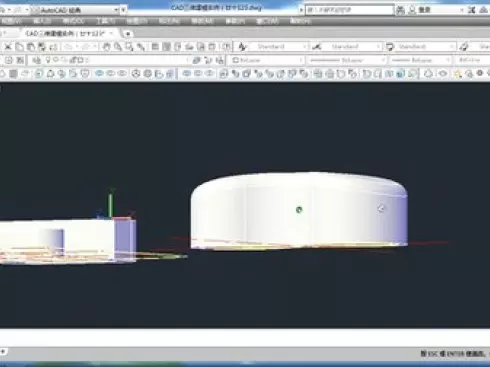The height and width of the screenshot is (367, 490).
Task: Click the Zoom Window icon
Action: click(129, 47)
